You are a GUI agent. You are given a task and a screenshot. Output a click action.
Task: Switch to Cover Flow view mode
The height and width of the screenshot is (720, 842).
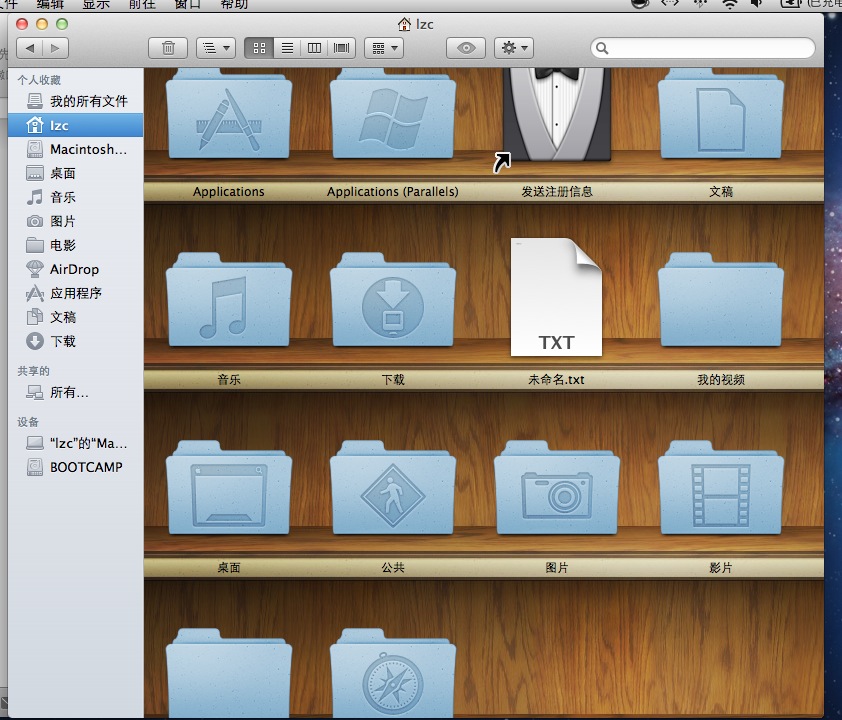[x=343, y=48]
